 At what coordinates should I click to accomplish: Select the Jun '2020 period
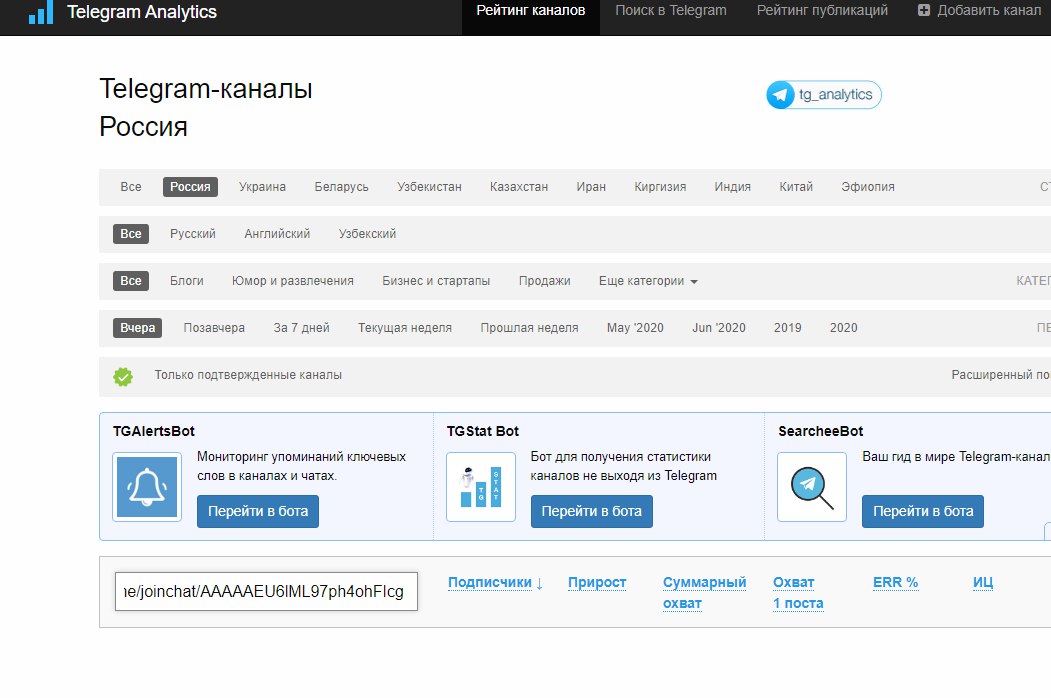pyautogui.click(x=719, y=328)
